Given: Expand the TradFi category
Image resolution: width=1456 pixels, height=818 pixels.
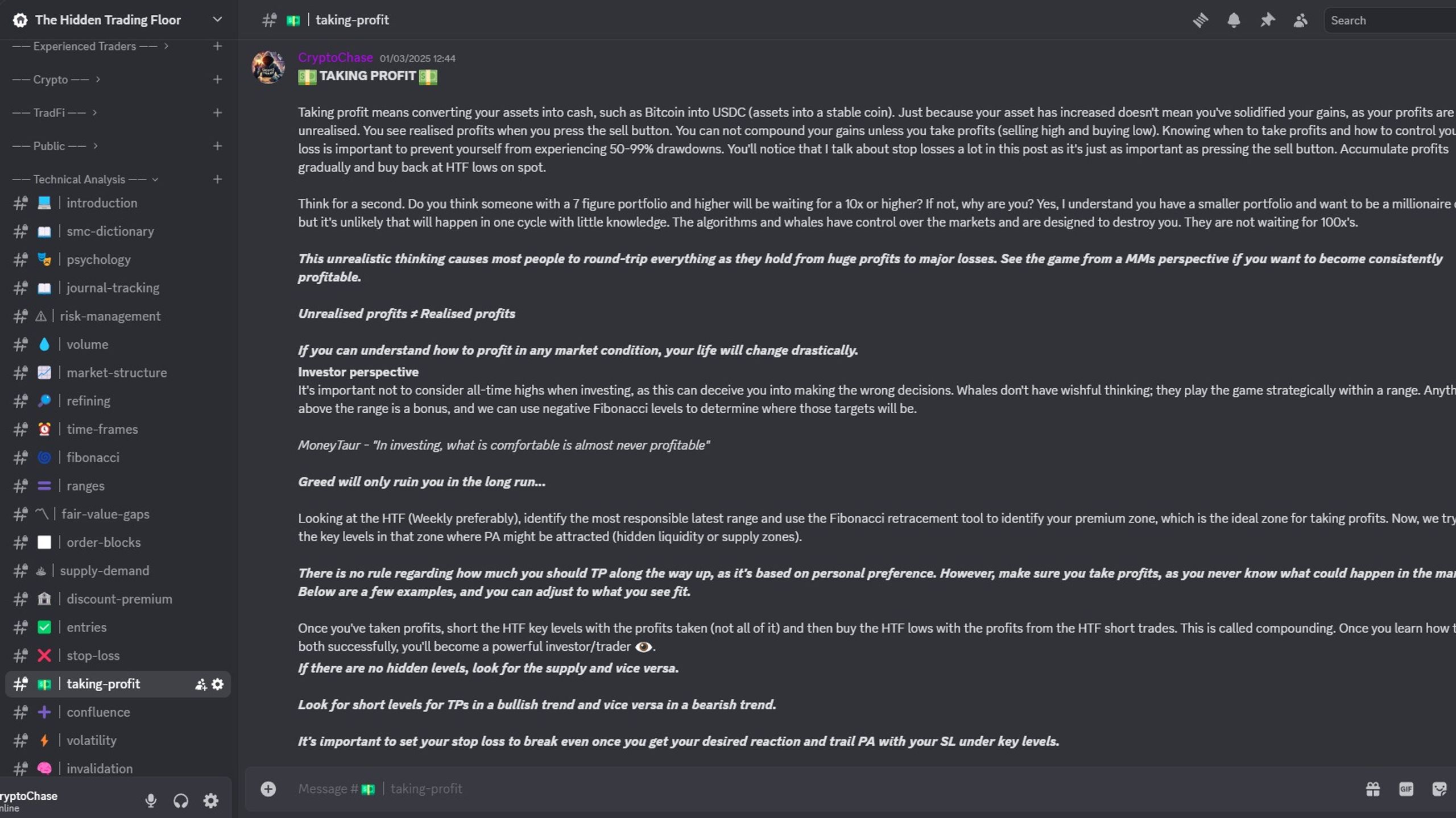Looking at the screenshot, I should (x=55, y=113).
